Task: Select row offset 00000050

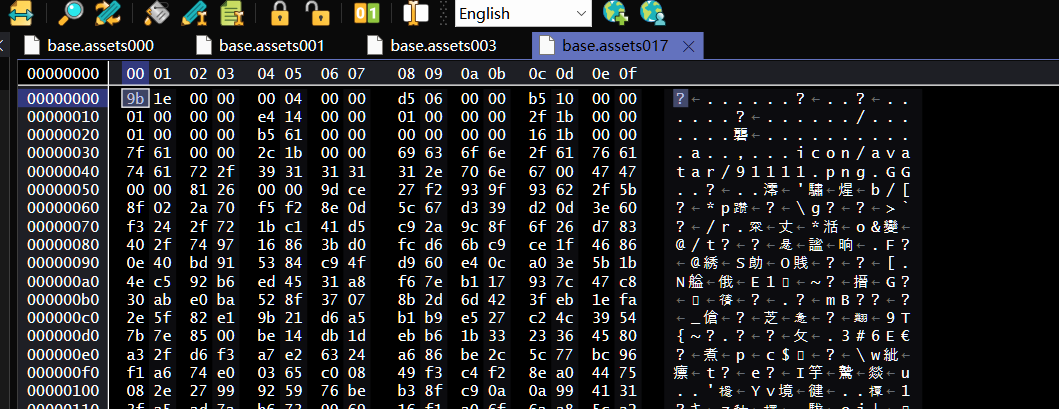Action: pyautogui.click(x=63, y=188)
